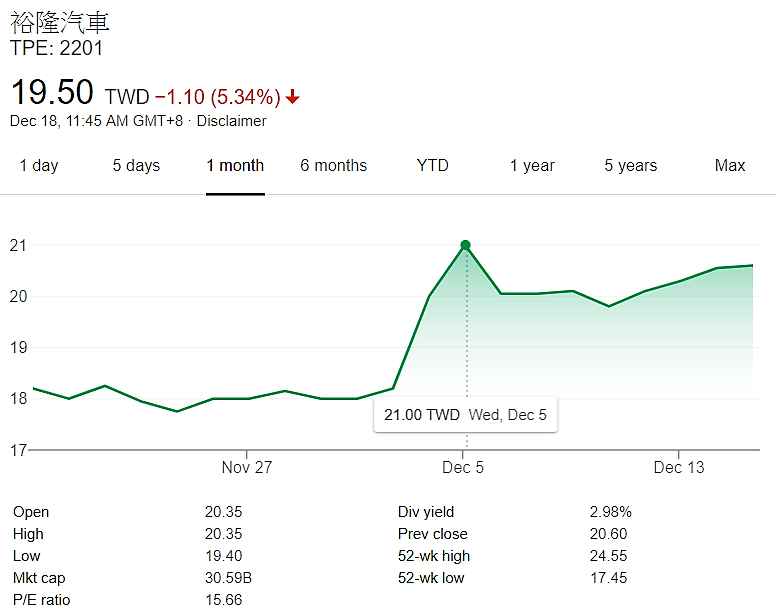The height and width of the screenshot is (612, 776).
Task: Click the −1.10 (5.34%) change value
Action: [218, 97]
